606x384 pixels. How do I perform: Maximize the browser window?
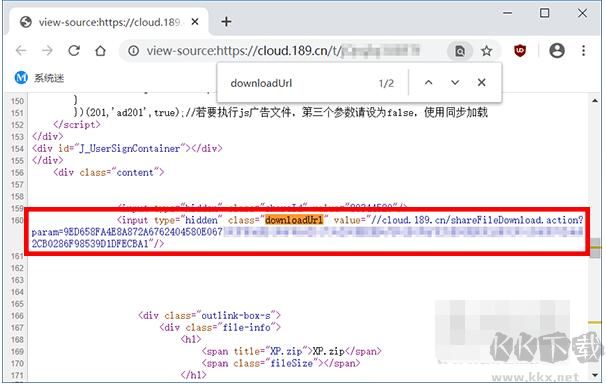(x=544, y=13)
